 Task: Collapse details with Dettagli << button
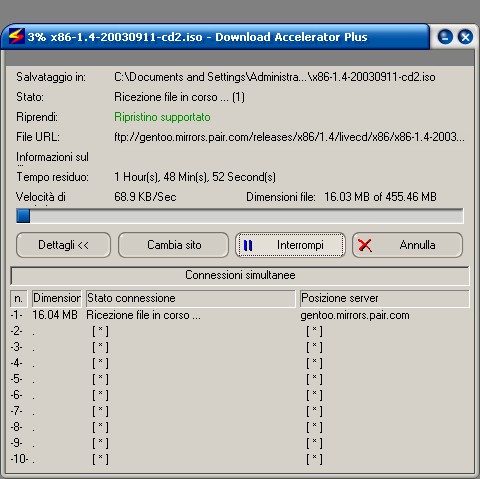63,245
